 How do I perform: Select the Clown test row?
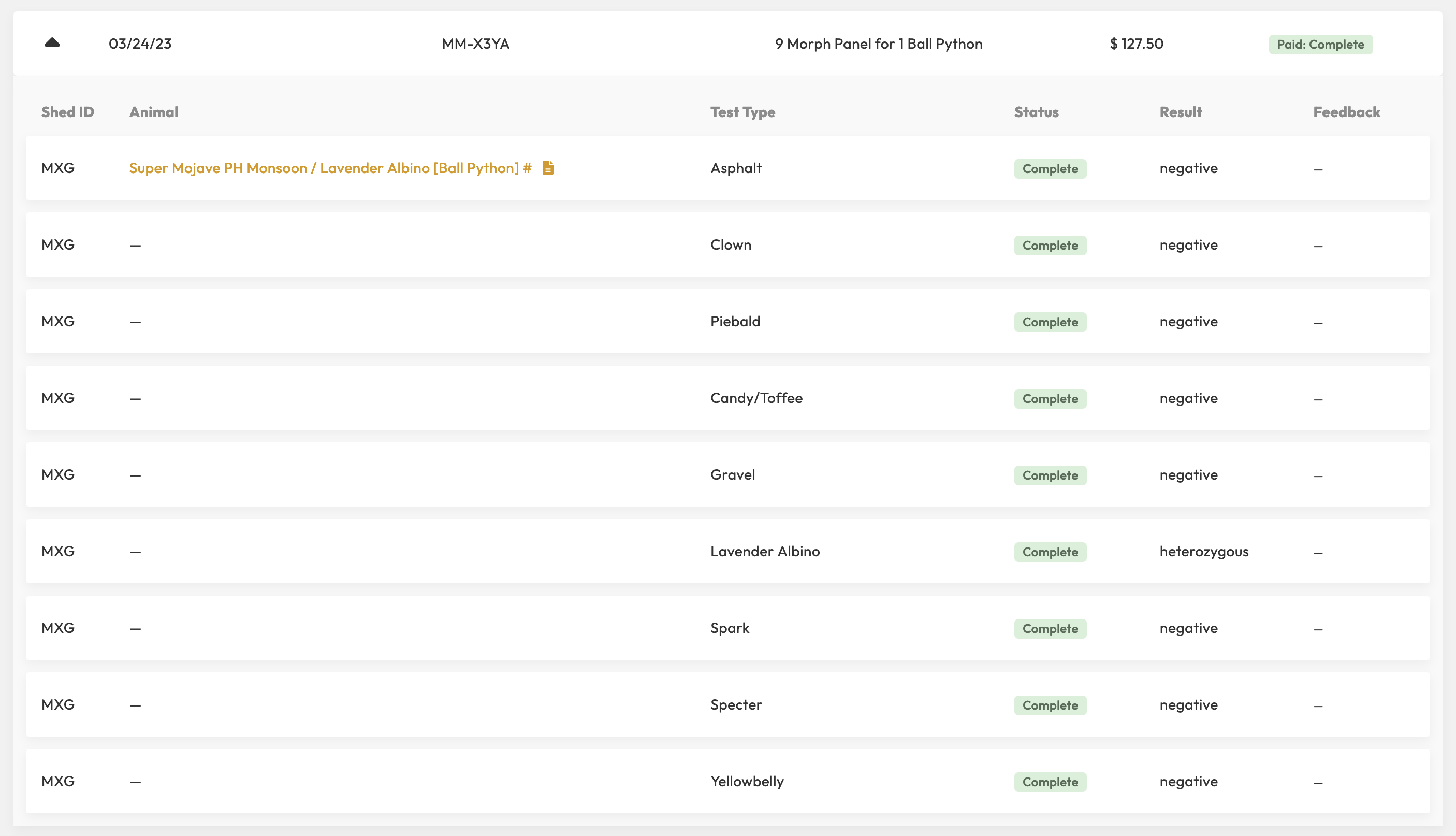tap(730, 245)
